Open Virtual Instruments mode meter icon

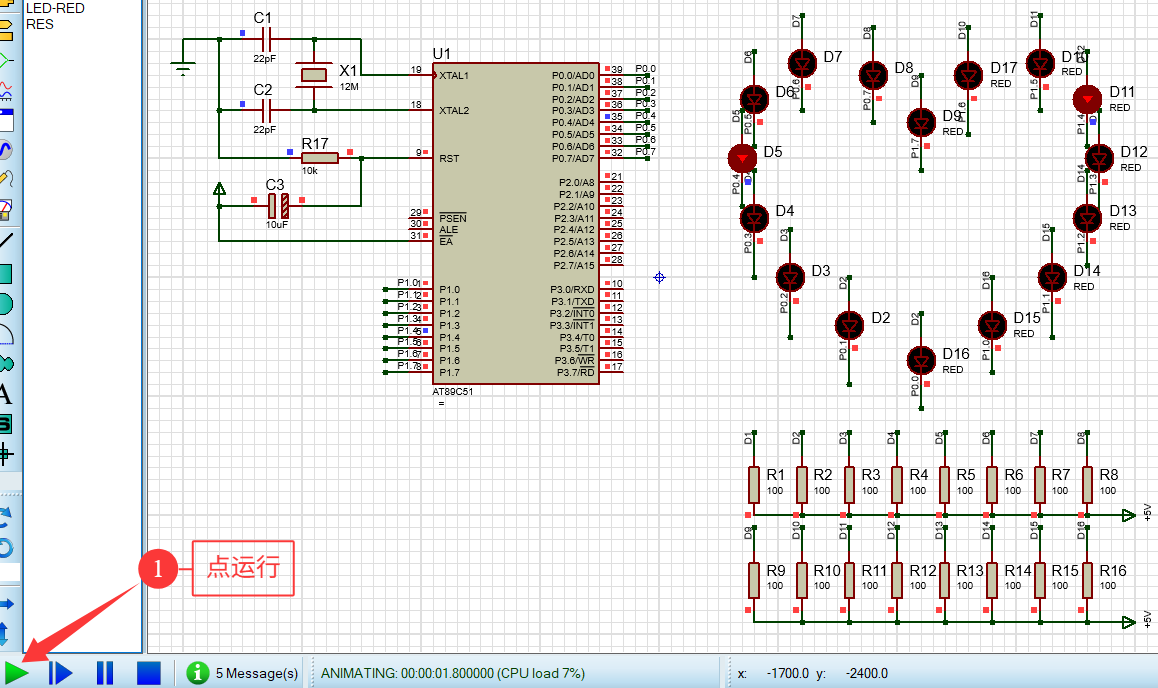point(5,210)
